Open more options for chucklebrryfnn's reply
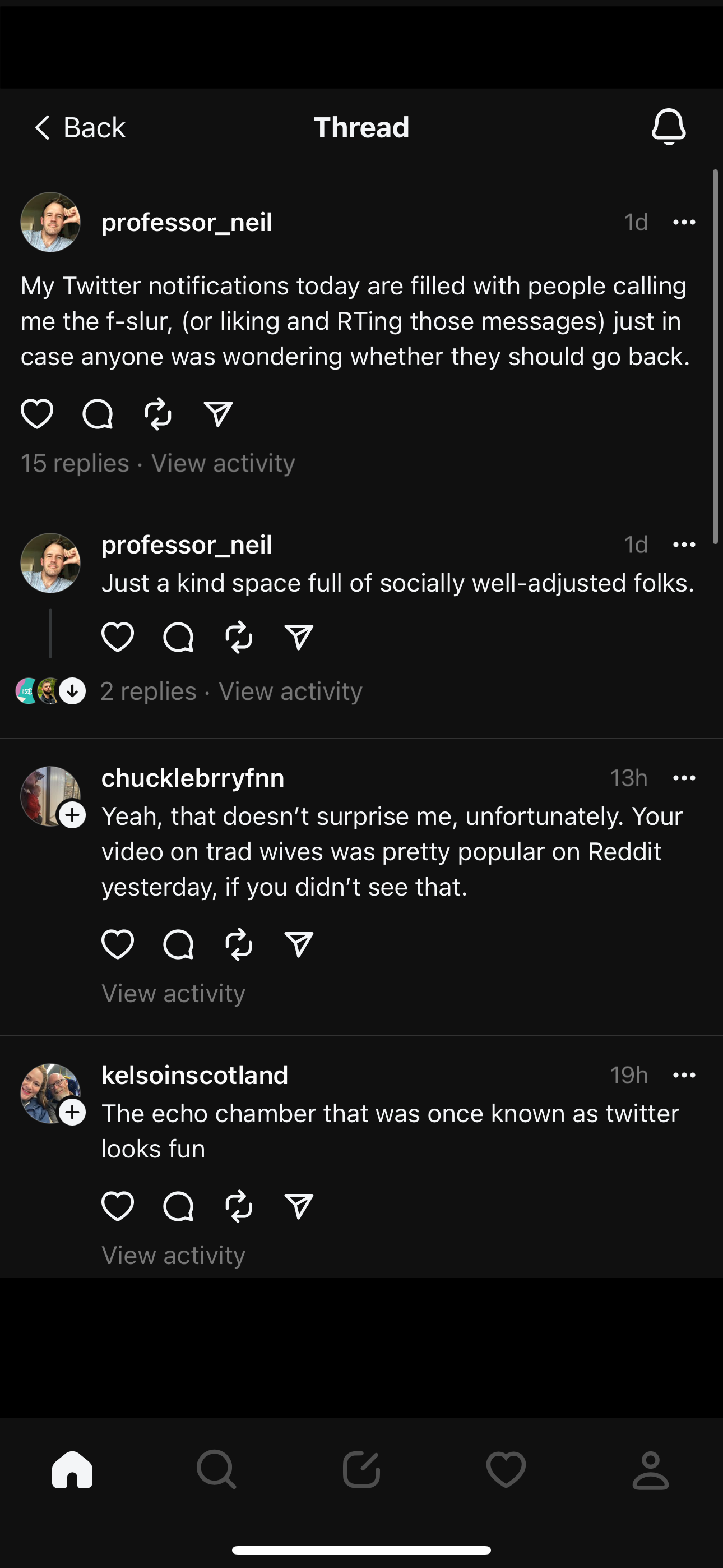 (684, 778)
